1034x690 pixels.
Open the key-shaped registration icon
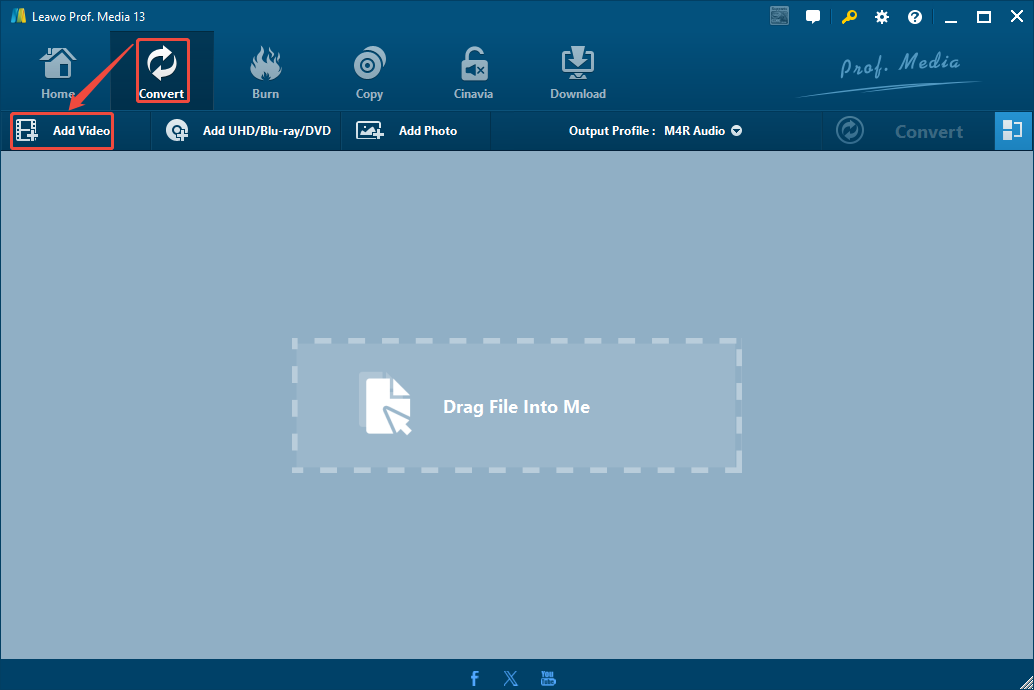(x=849, y=16)
